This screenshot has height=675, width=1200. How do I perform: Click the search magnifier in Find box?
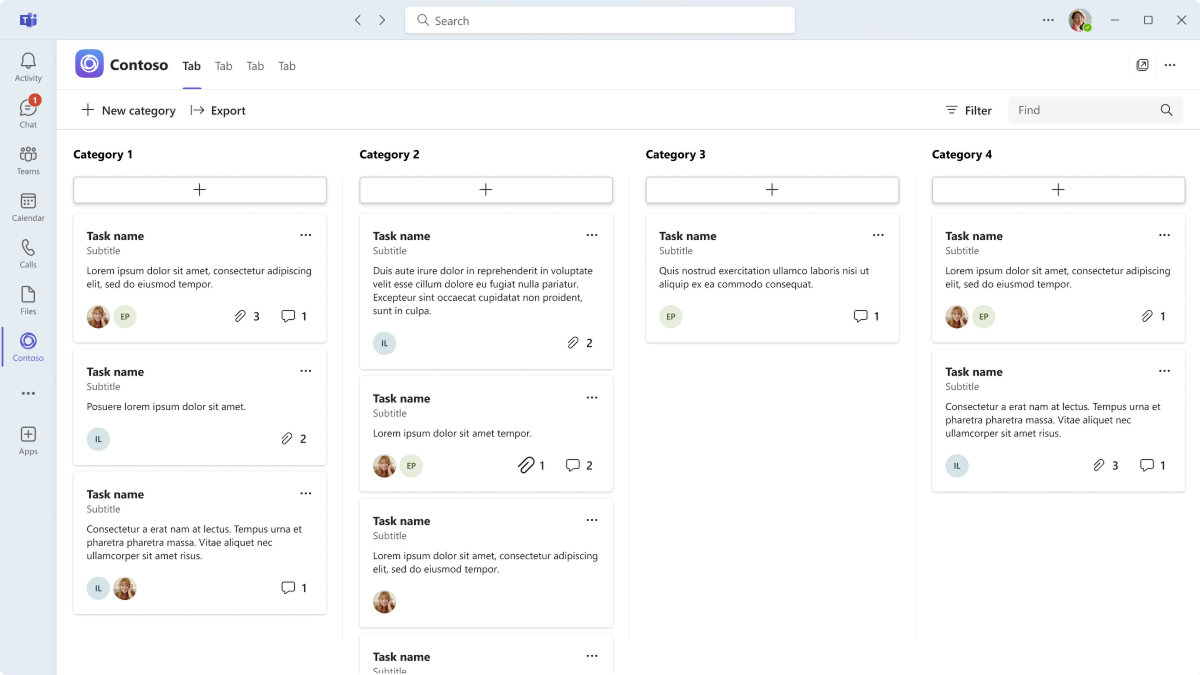coord(1166,110)
